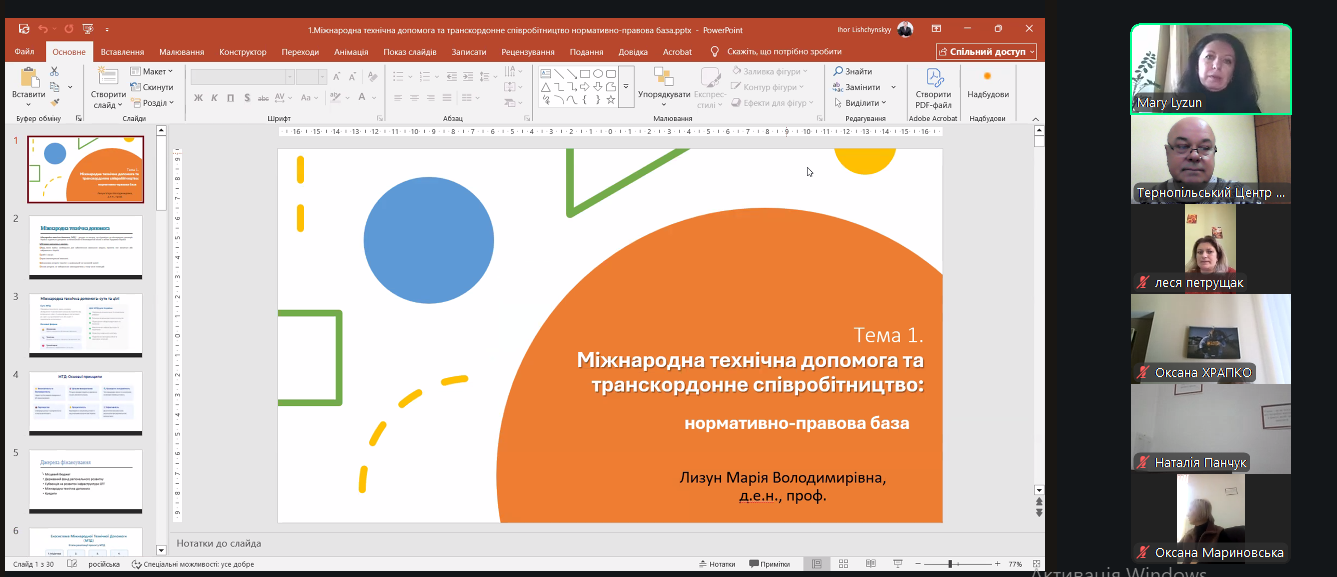Expand the Layout (Макет) dropdown
This screenshot has height=577, width=1337.
coord(151,71)
